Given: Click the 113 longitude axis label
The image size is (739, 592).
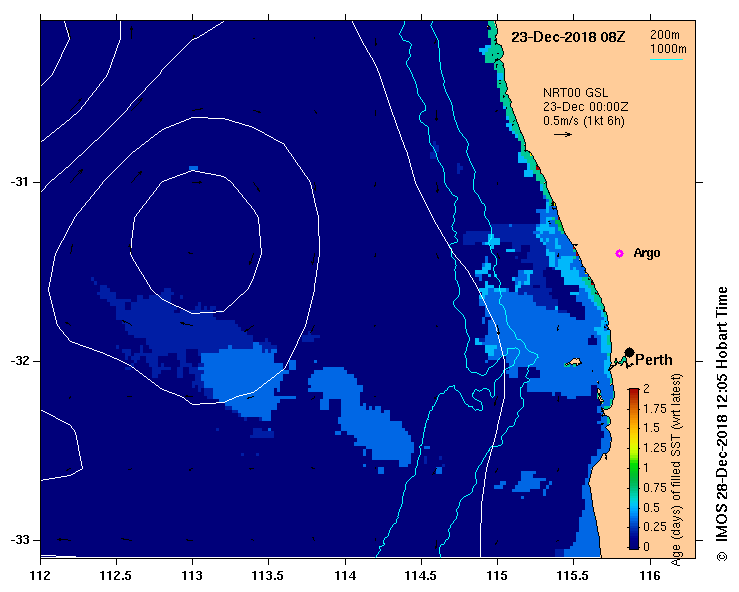Looking at the screenshot, I should tap(192, 576).
